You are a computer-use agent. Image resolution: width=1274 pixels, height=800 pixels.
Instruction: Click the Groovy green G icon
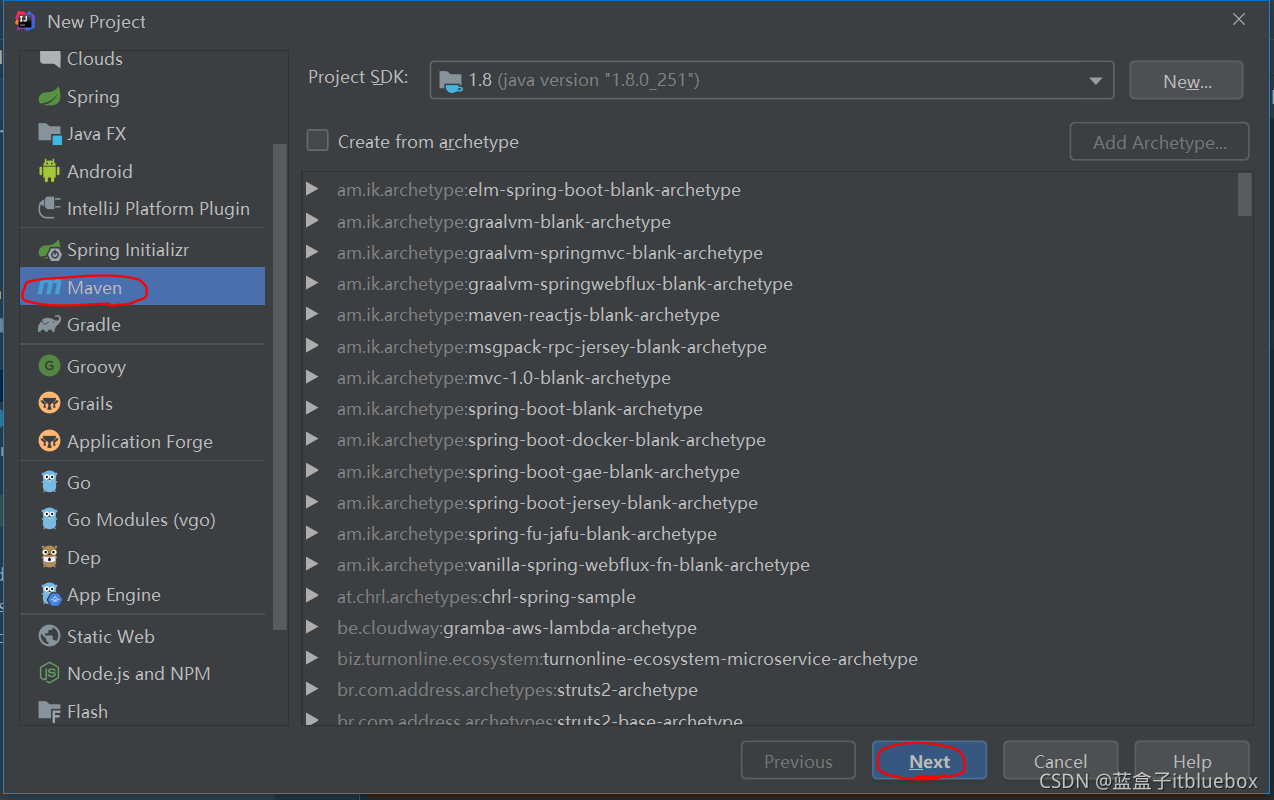pos(49,366)
